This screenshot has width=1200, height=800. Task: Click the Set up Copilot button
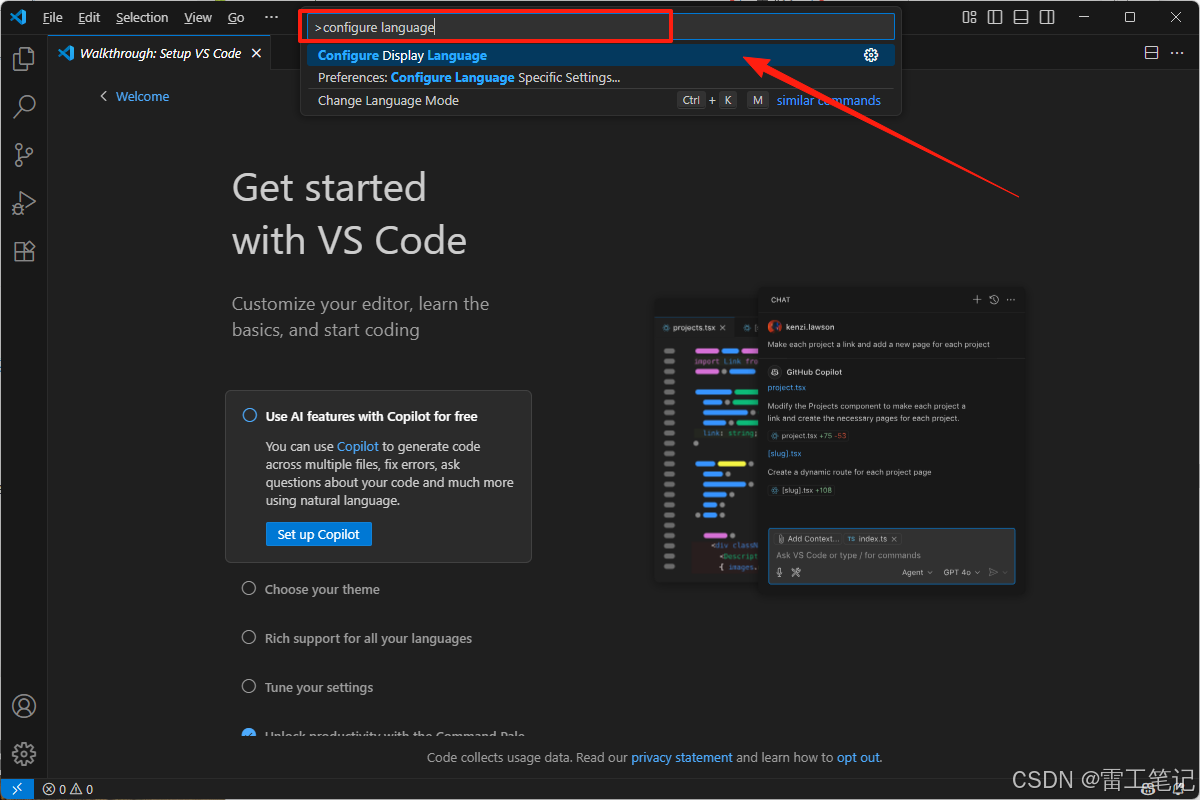pos(318,534)
